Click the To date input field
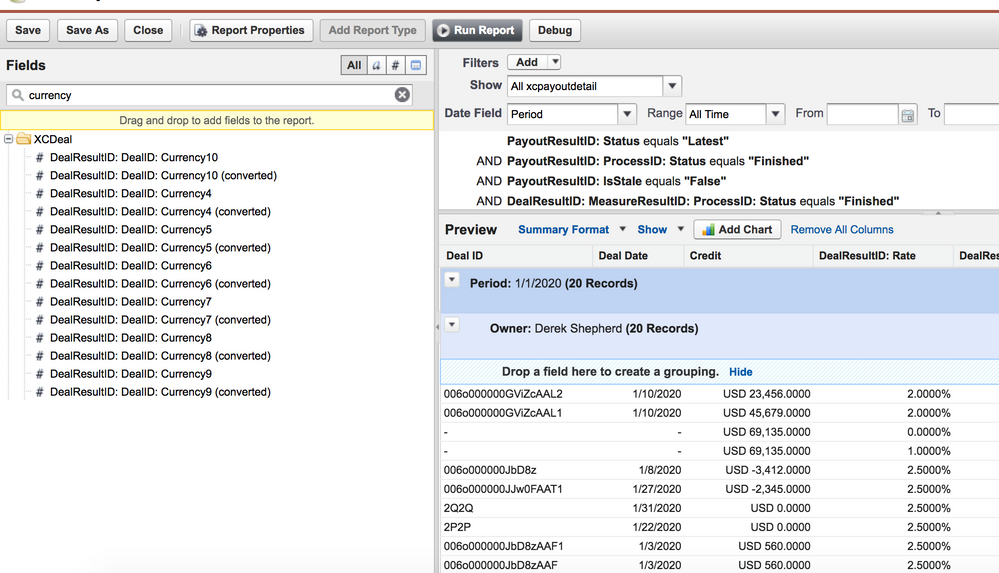The image size is (999, 573). (972, 115)
